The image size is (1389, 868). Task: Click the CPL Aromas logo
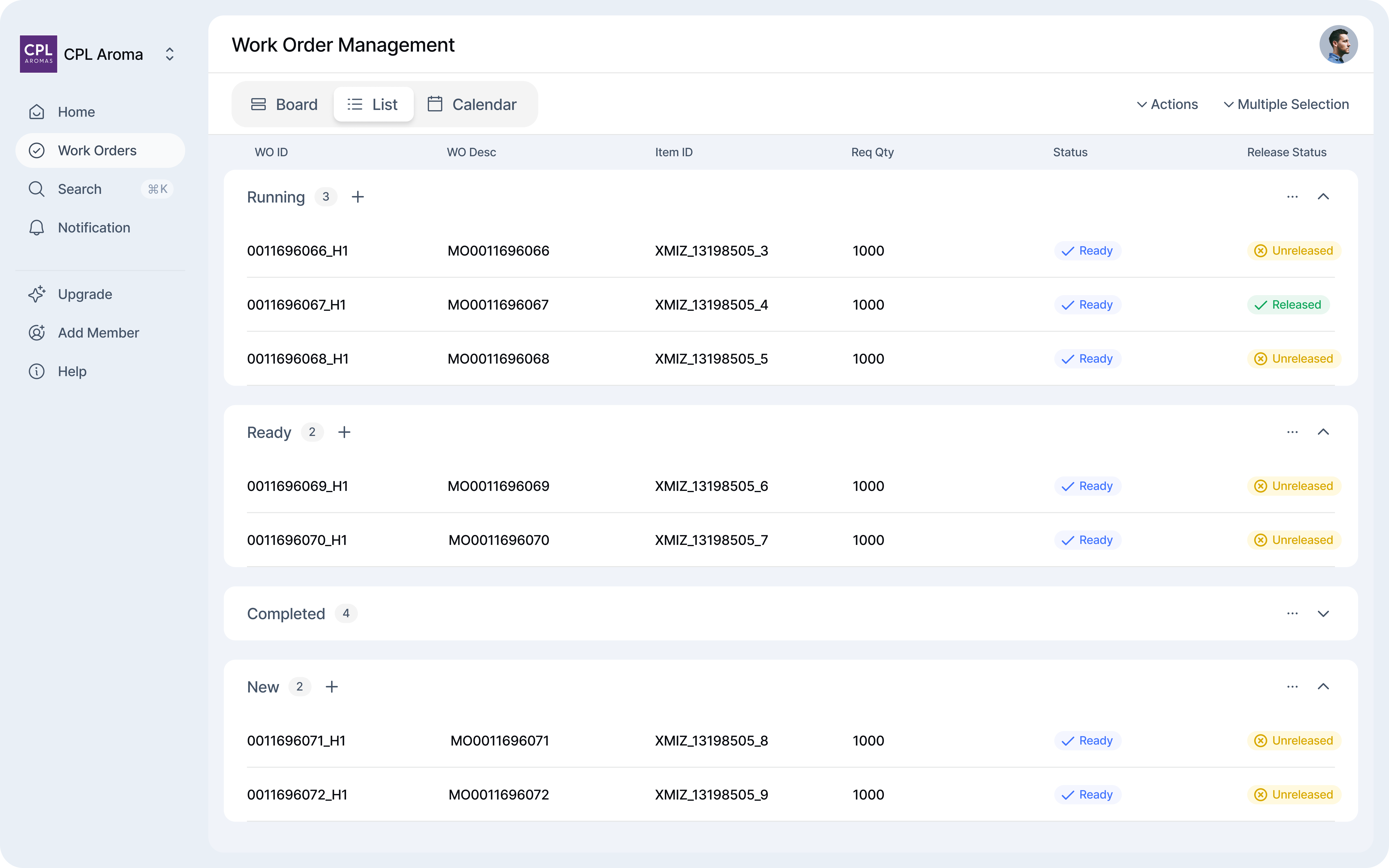click(x=38, y=54)
